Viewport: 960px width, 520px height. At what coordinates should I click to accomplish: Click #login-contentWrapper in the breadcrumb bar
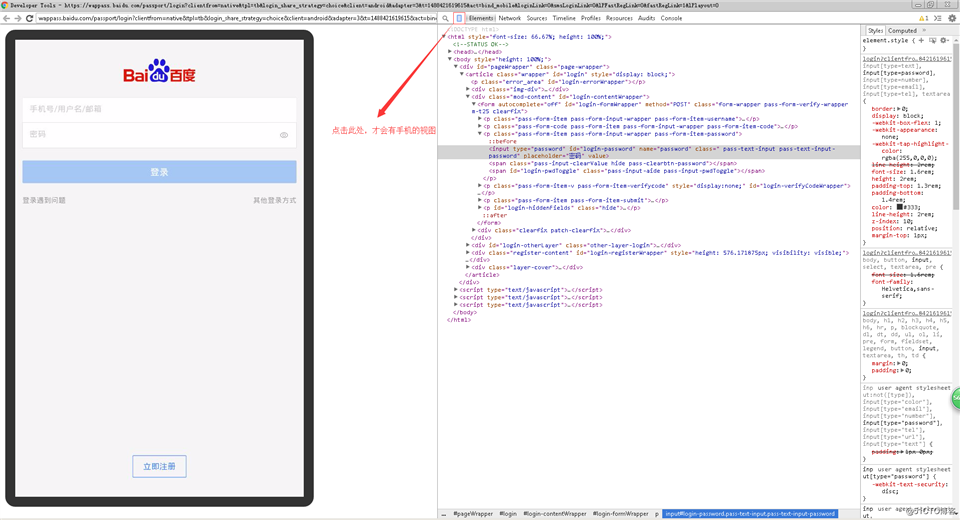[555, 514]
